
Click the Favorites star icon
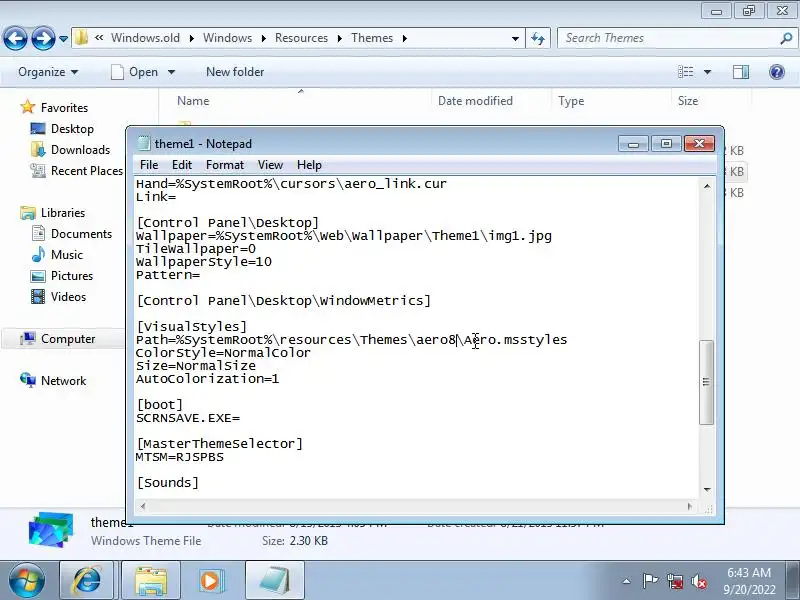pos(27,107)
